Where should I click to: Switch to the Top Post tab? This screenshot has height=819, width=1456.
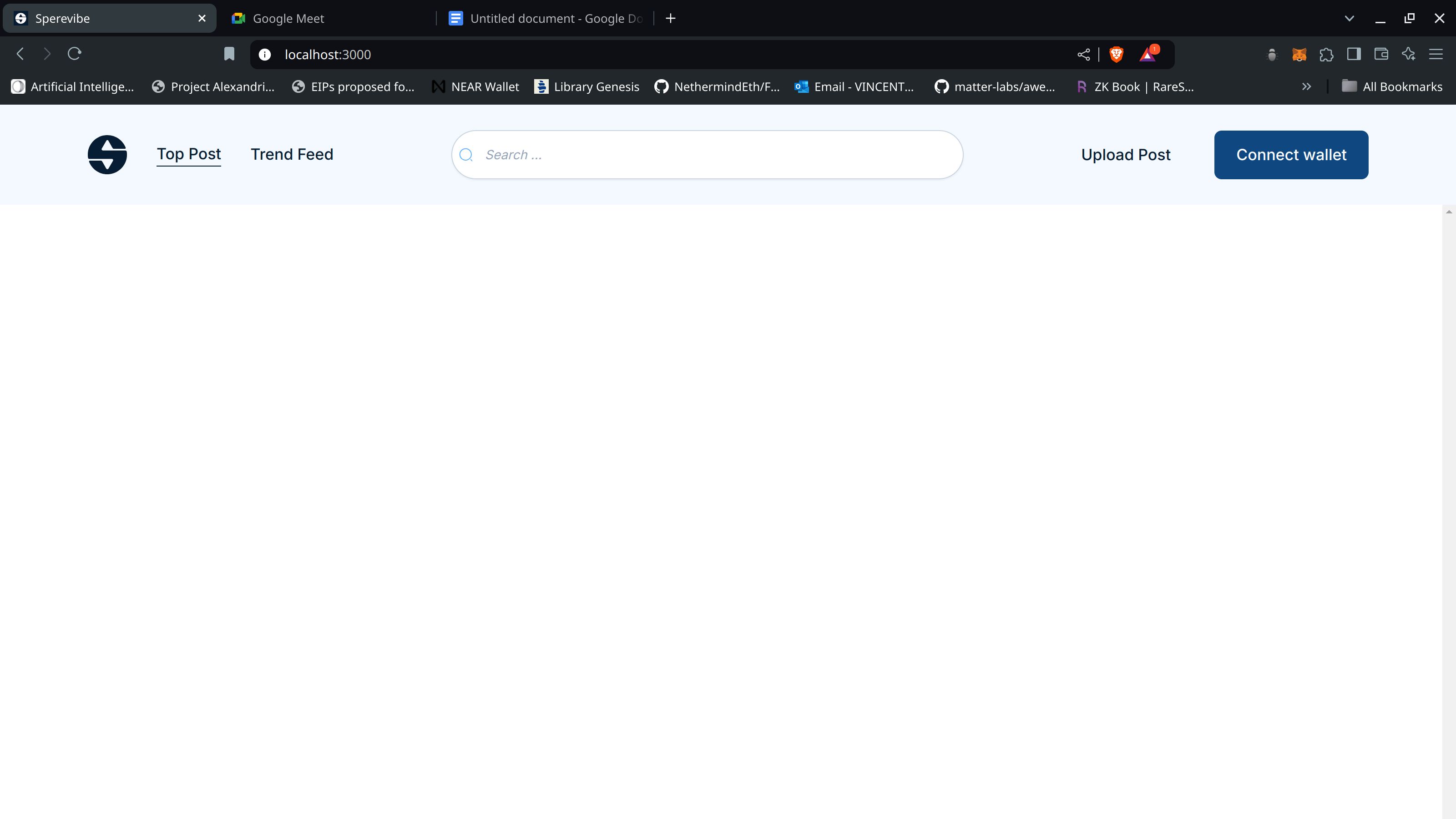189,154
